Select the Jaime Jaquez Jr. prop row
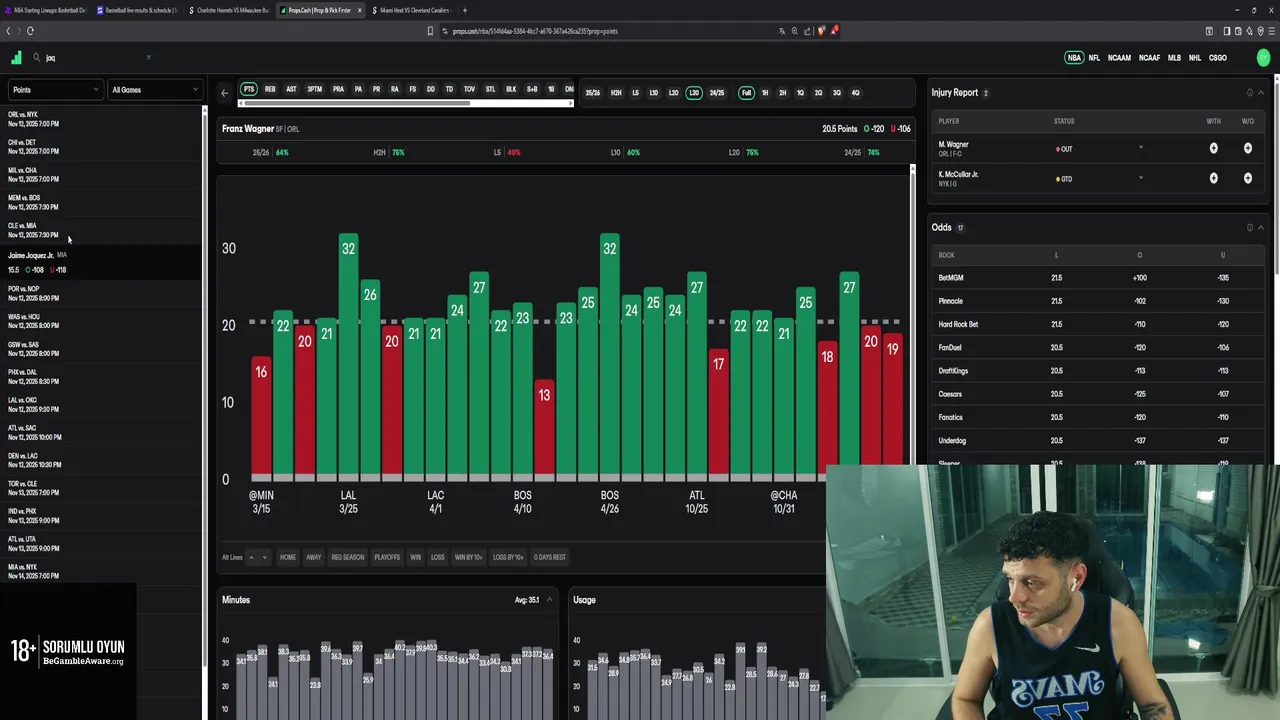 (x=100, y=263)
